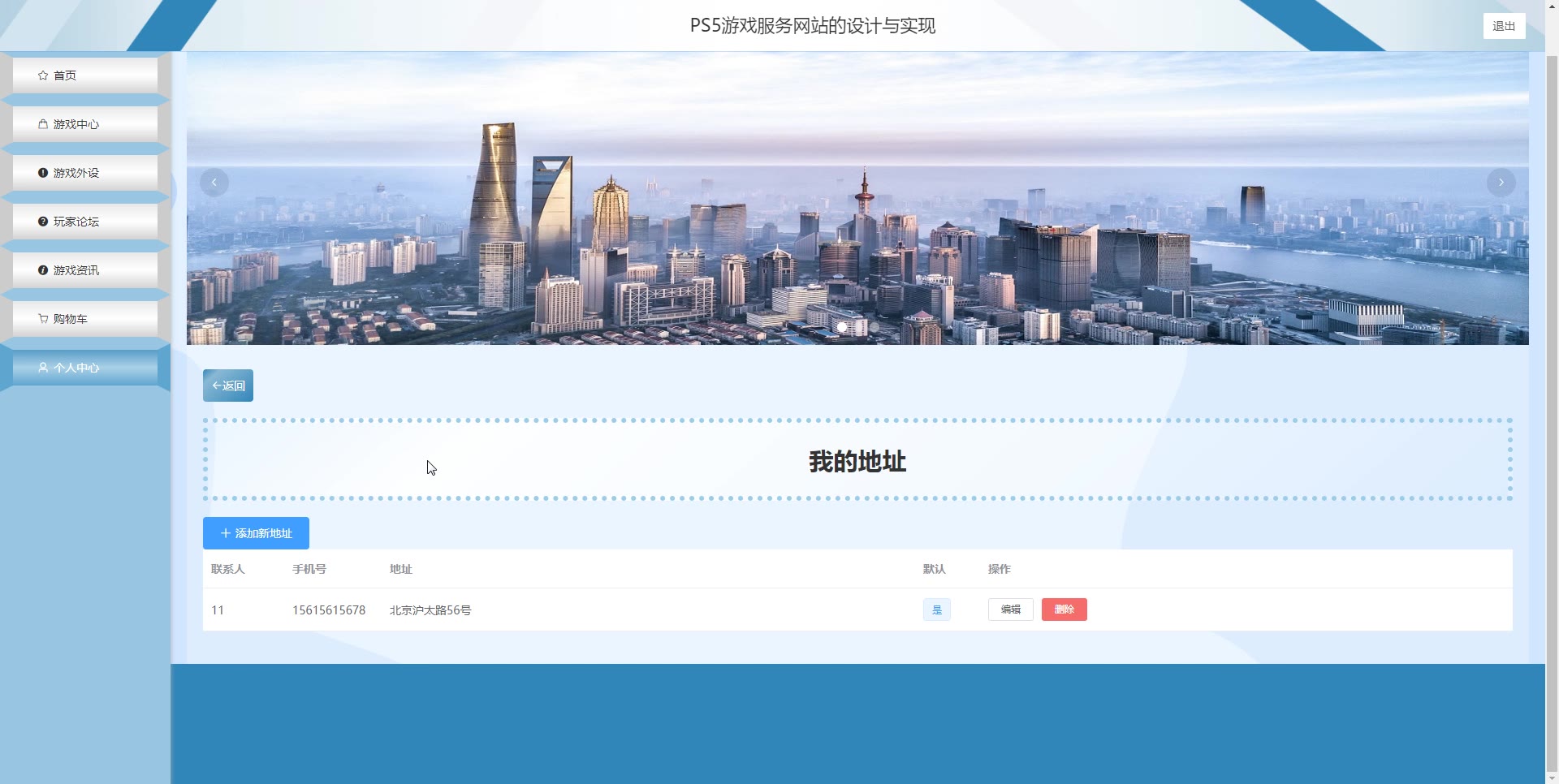
Task: Click the 返回 back button
Action: (x=228, y=386)
